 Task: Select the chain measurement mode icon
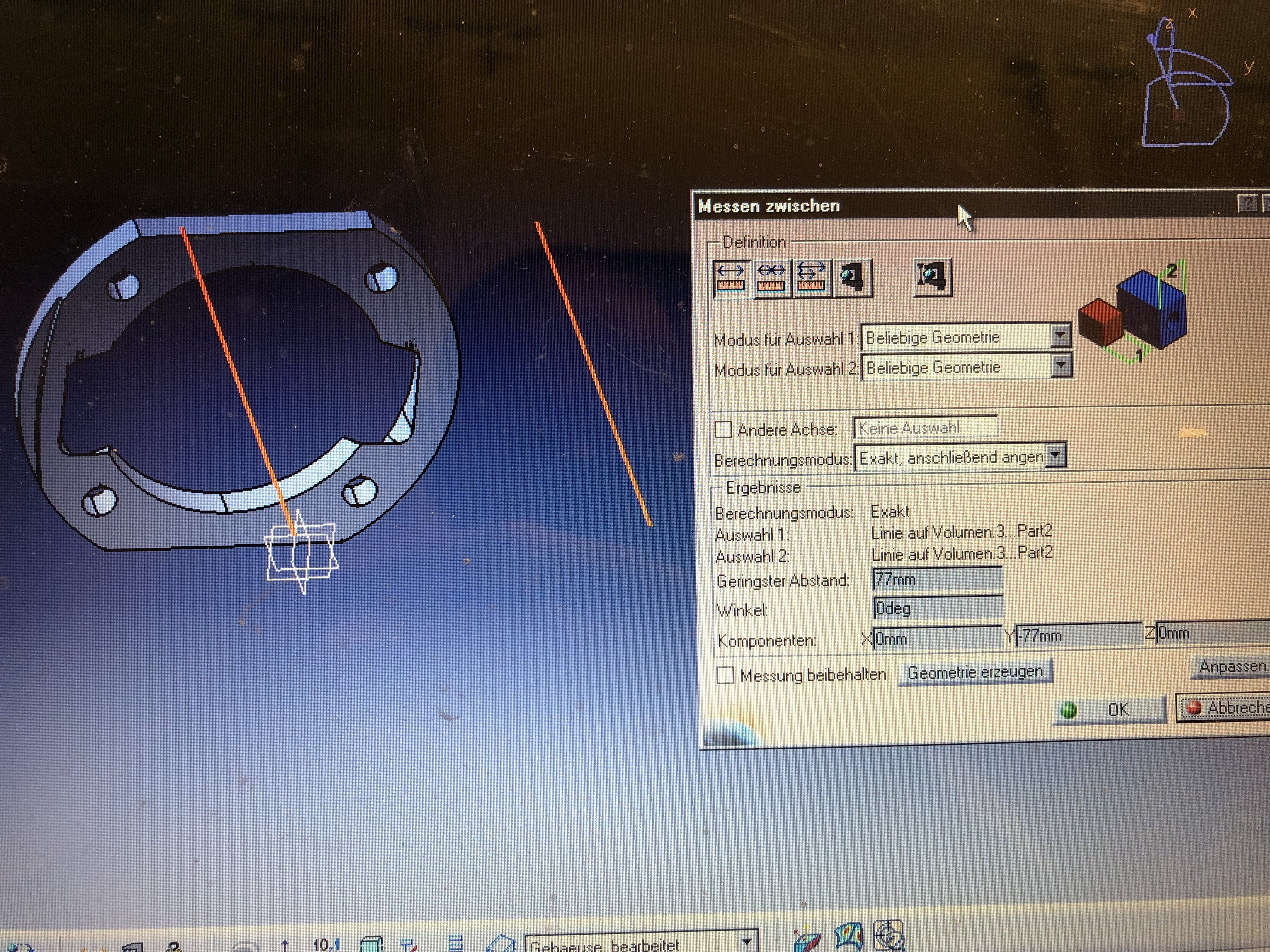[x=770, y=278]
